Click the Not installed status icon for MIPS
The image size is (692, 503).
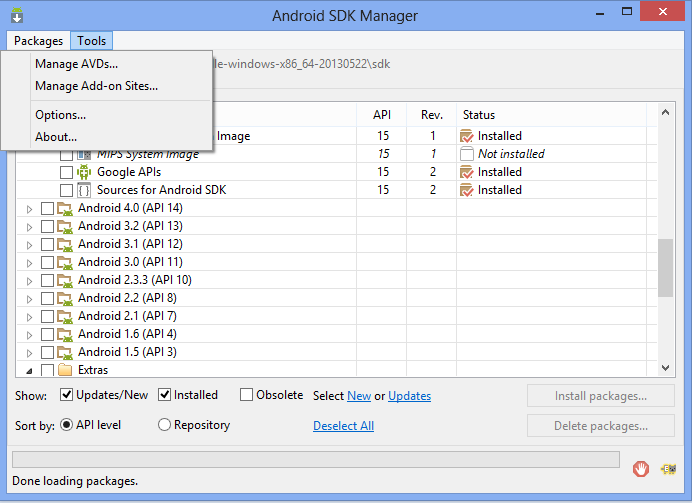[x=466, y=154]
